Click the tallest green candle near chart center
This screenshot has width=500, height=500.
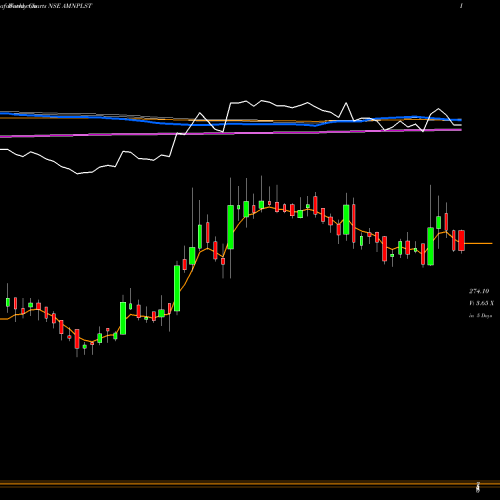[230, 227]
